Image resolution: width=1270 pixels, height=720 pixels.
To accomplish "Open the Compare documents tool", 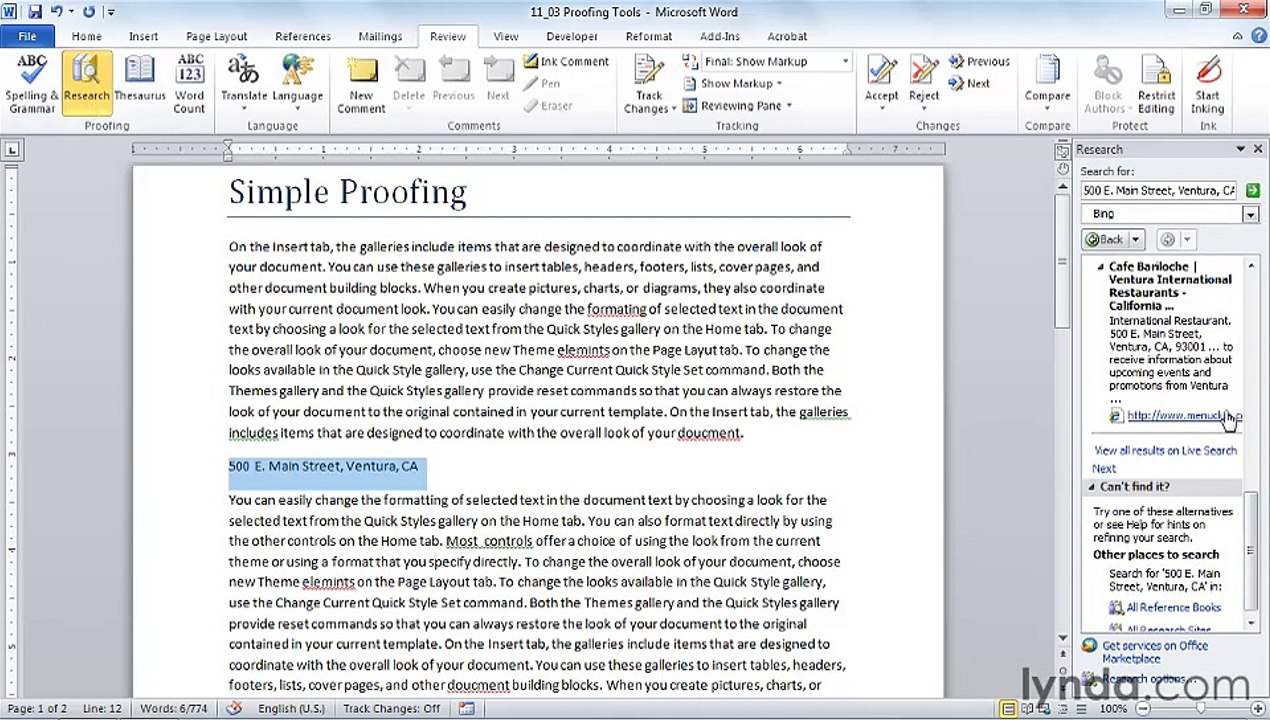I will pos(1047,84).
